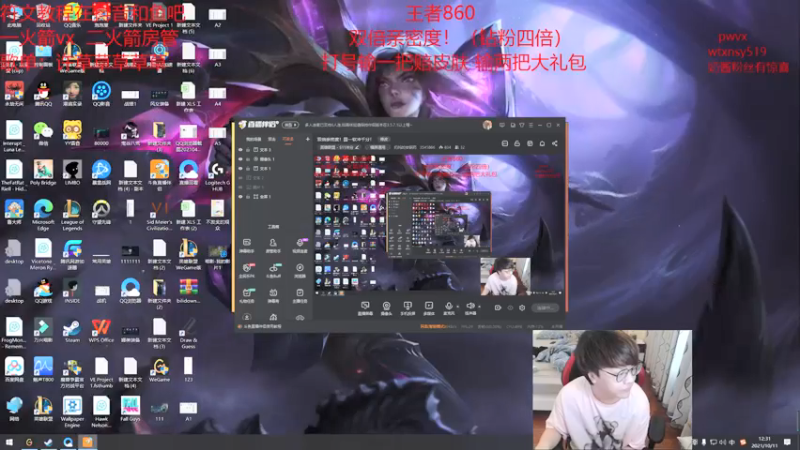This screenshot has width=800, height=450.
Task: Expand microphone options arrow
Action: 457,306
